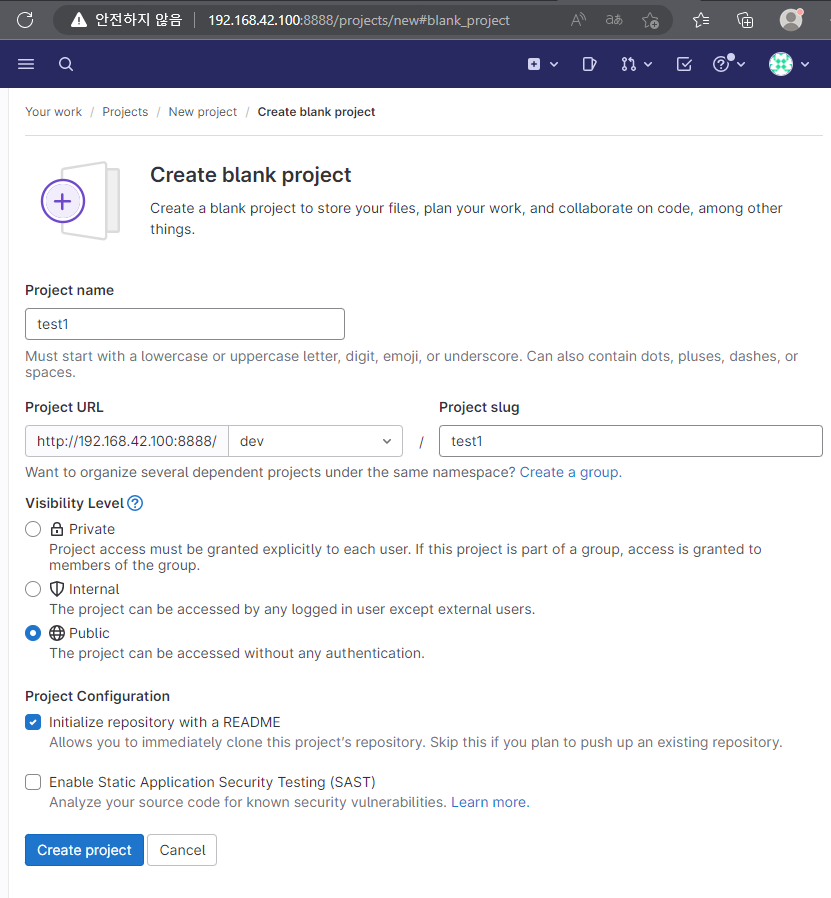Open the Create a group link
Screen dimensions: 831x898
(x=570, y=472)
